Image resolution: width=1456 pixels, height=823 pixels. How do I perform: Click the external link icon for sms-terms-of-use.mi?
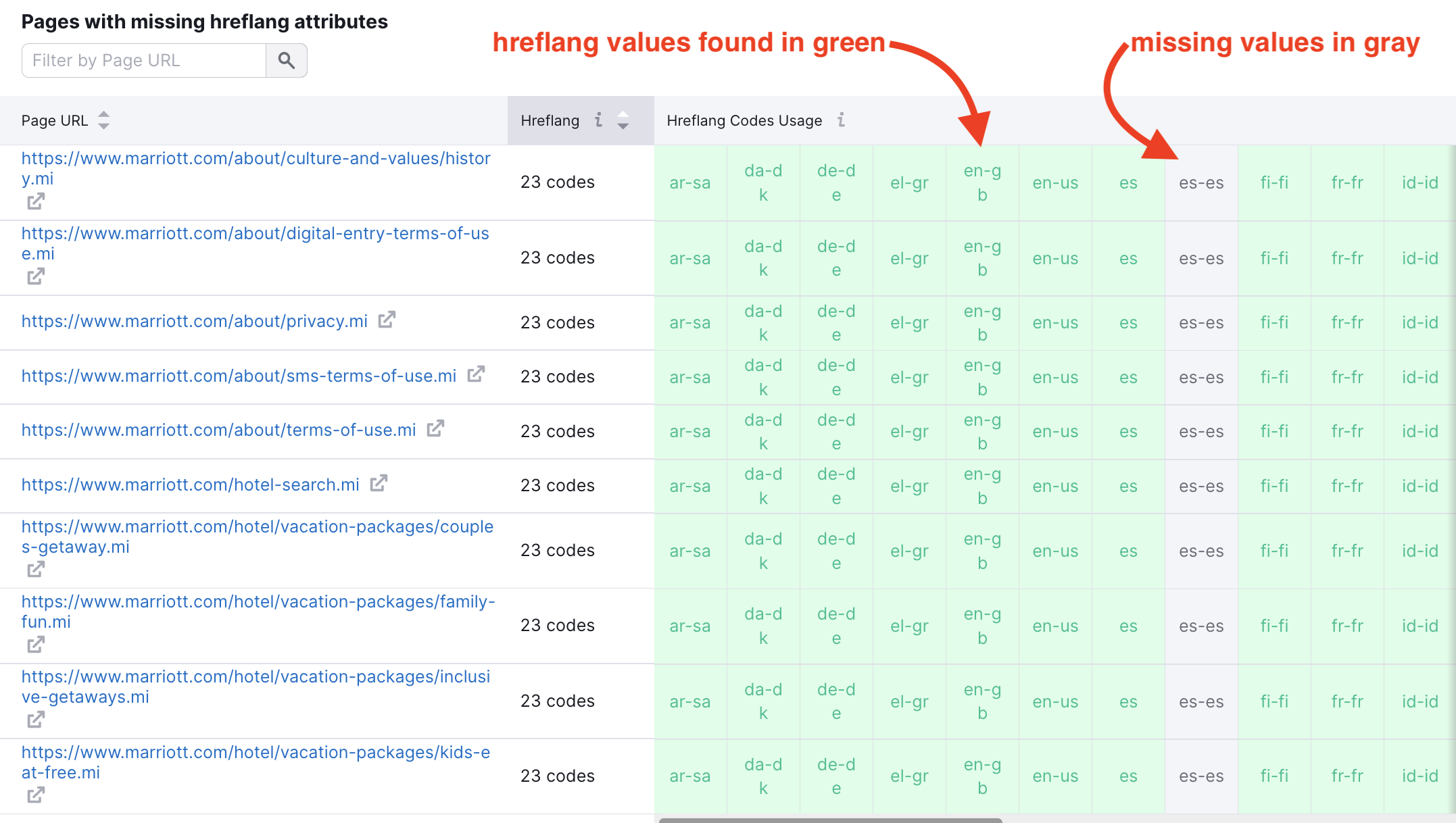click(477, 374)
